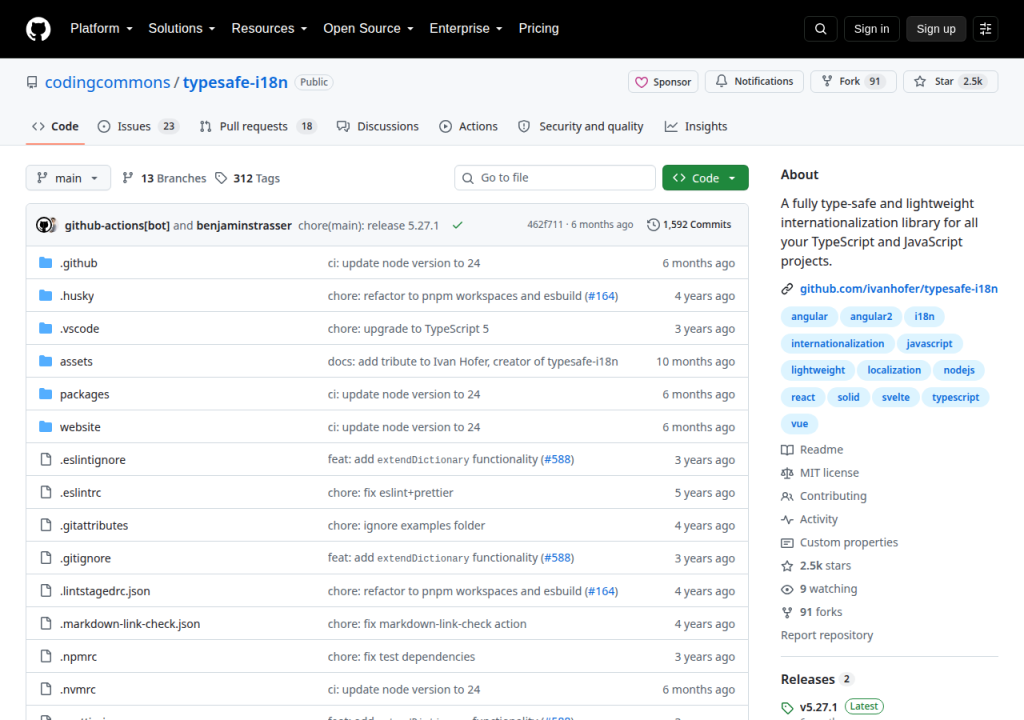Click the file icon for .eslintrc
This screenshot has height=720, width=1024.
point(45,492)
